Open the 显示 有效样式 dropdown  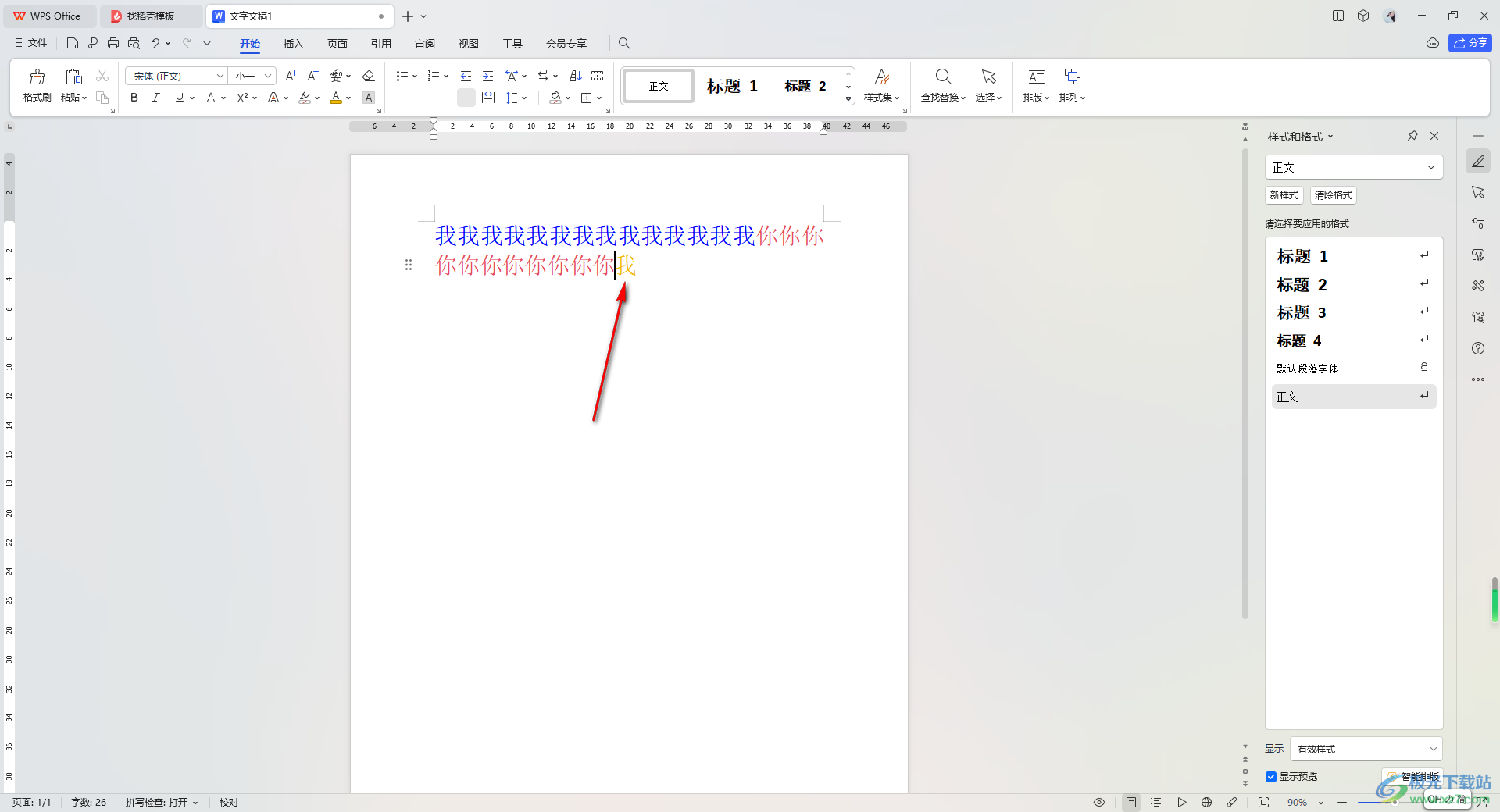click(1366, 749)
